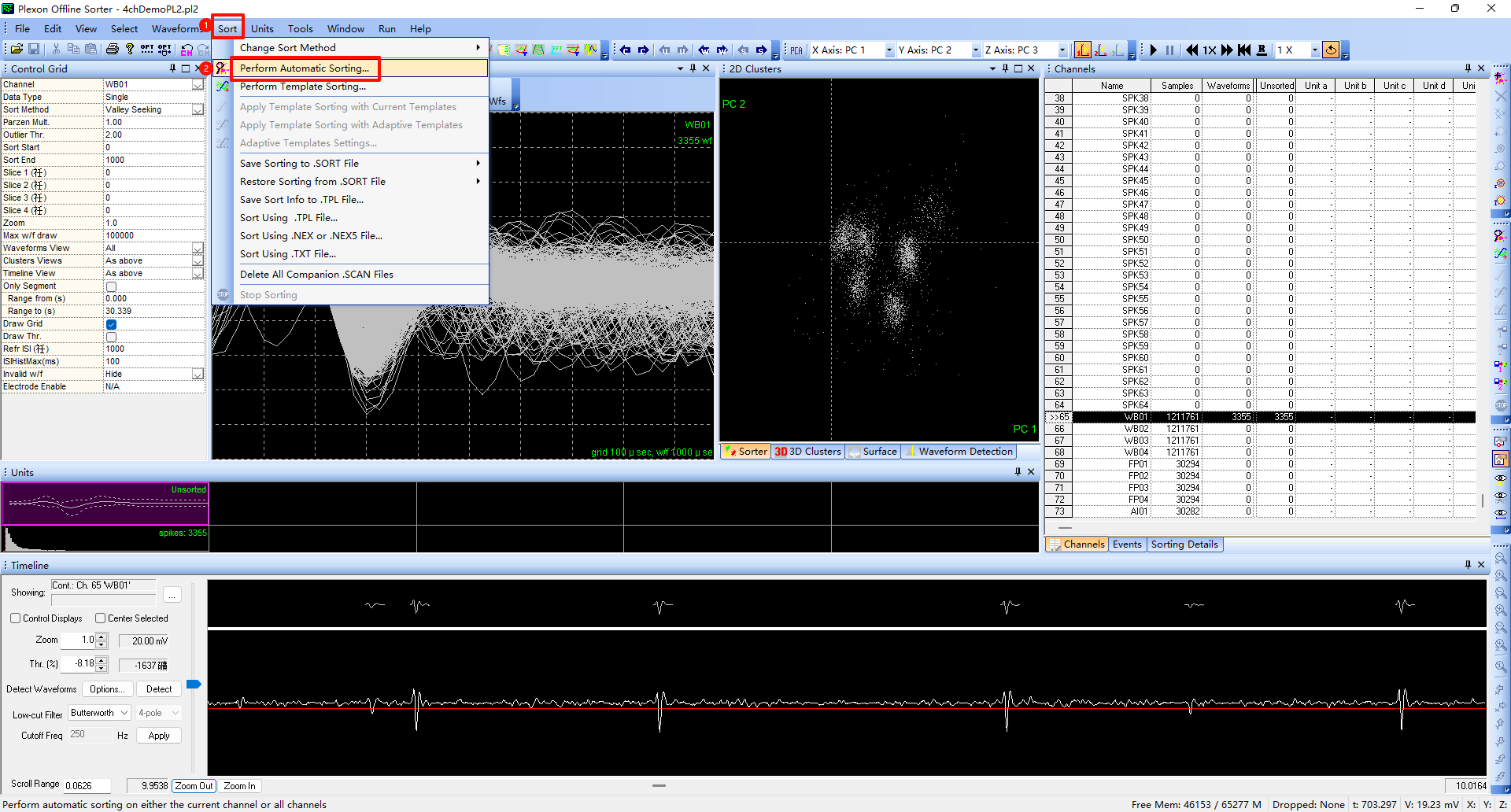The height and width of the screenshot is (812, 1511).
Task: Click the Options... button
Action: click(x=106, y=689)
